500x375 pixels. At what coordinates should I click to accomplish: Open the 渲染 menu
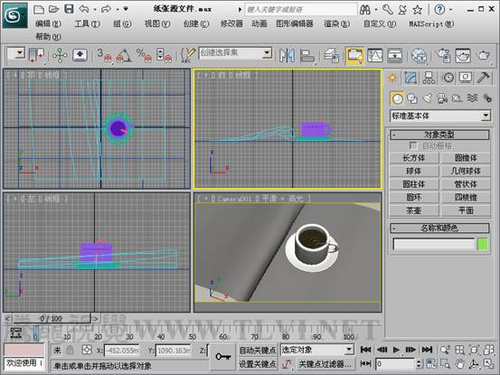[337, 24]
